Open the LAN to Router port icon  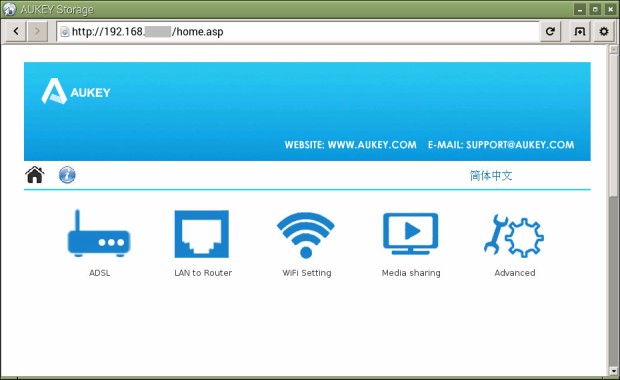click(202, 234)
